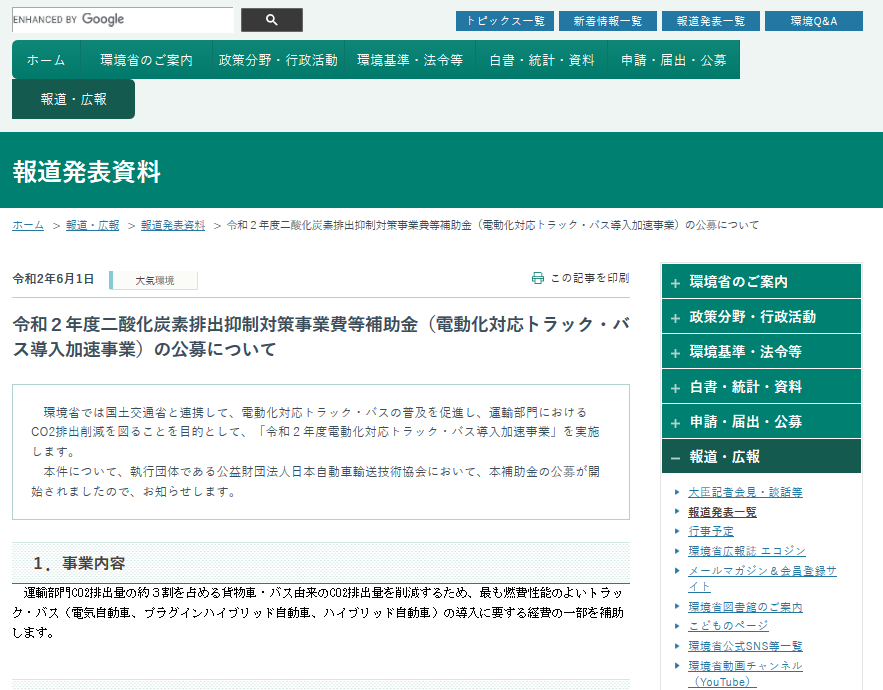This screenshot has width=883, height=690.
Task: Expand the 環境基準・法令等 sidebar section
Action: (761, 352)
